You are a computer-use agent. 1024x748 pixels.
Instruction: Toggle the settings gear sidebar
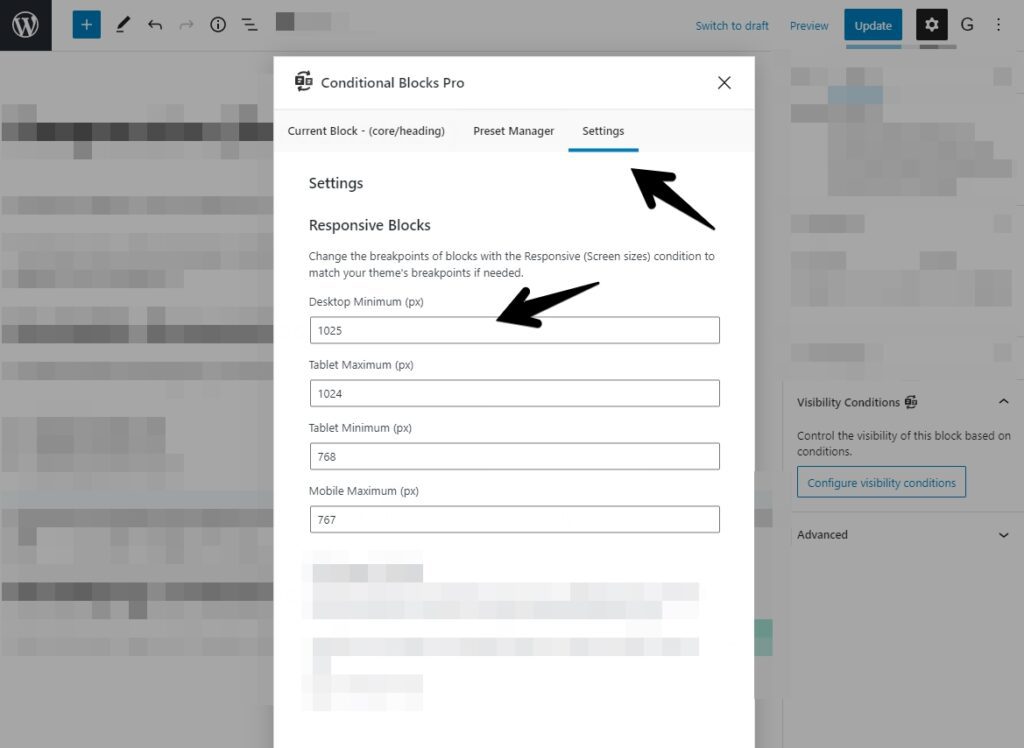(931, 25)
